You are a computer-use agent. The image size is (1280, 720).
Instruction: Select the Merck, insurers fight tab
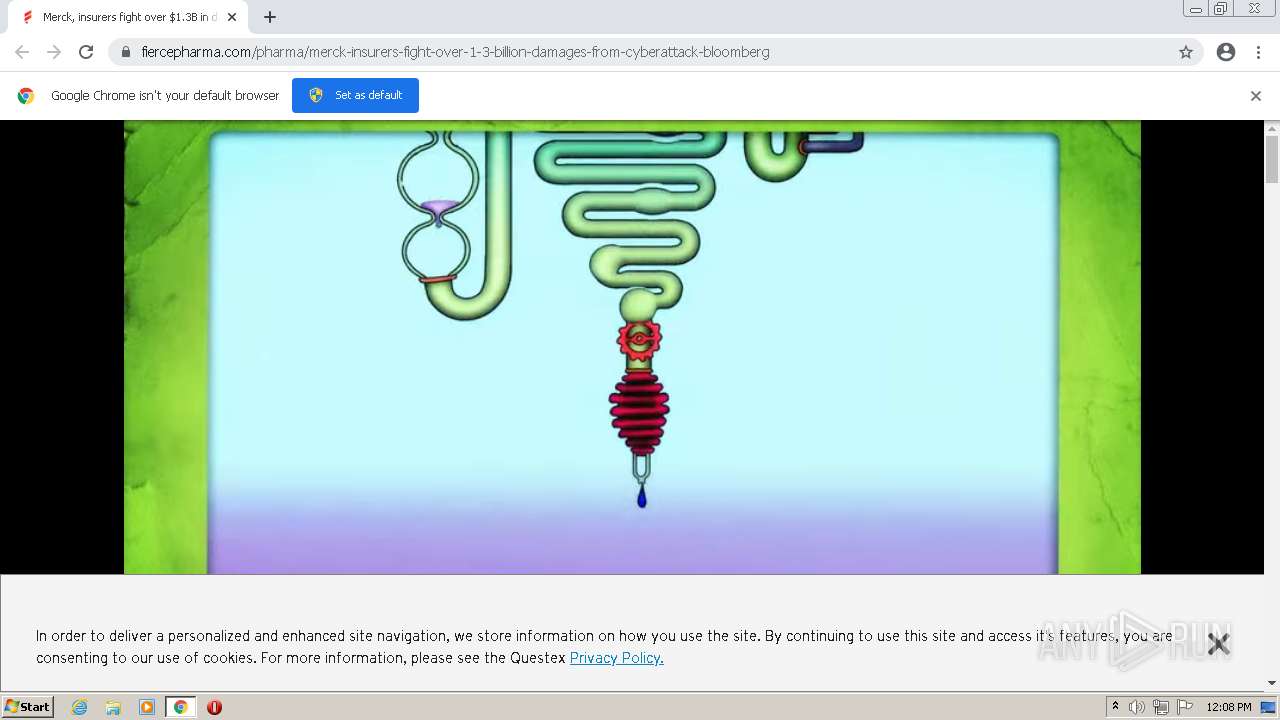click(x=128, y=17)
